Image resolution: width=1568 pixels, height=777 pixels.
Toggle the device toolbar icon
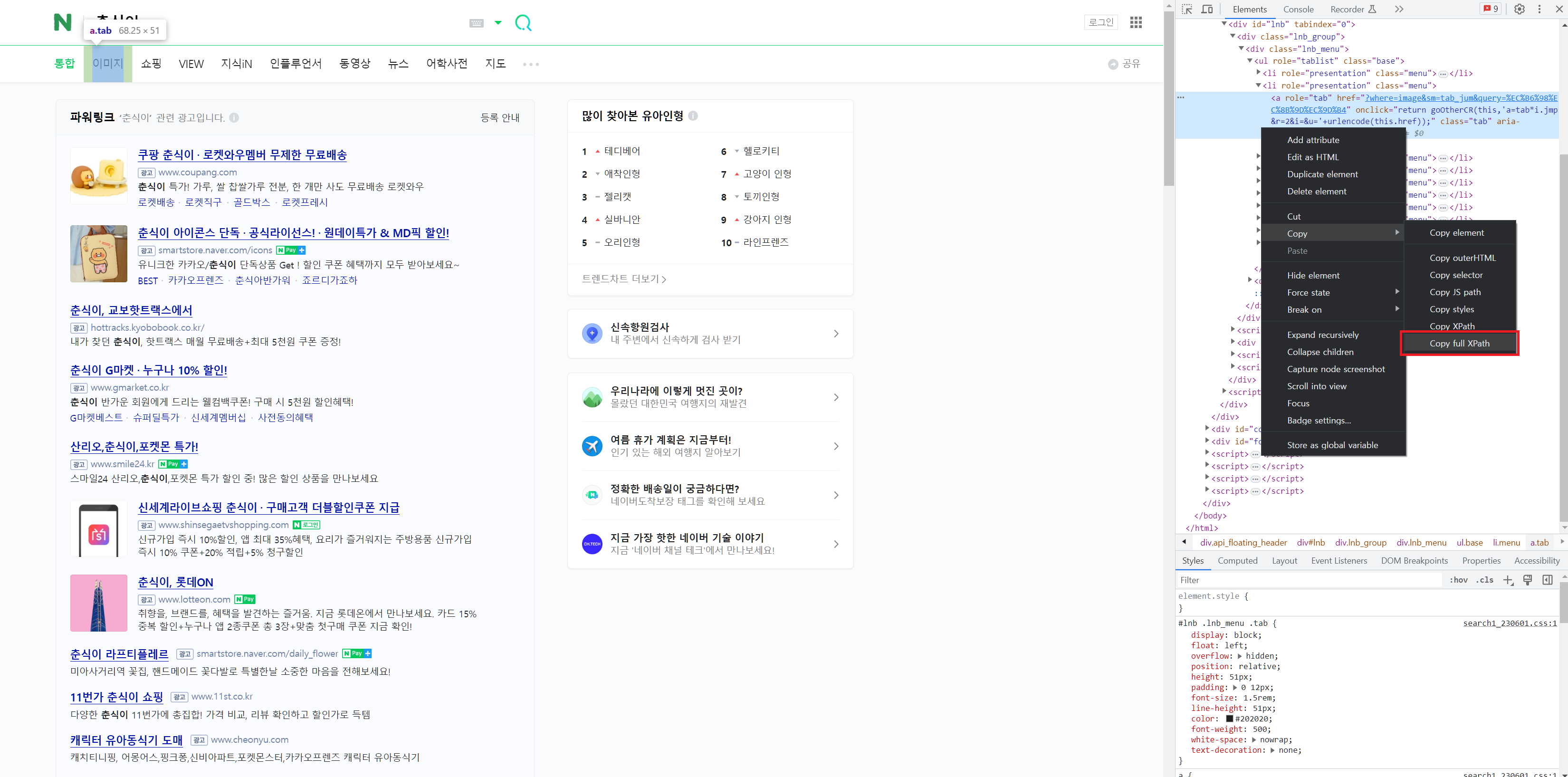pyautogui.click(x=1207, y=9)
